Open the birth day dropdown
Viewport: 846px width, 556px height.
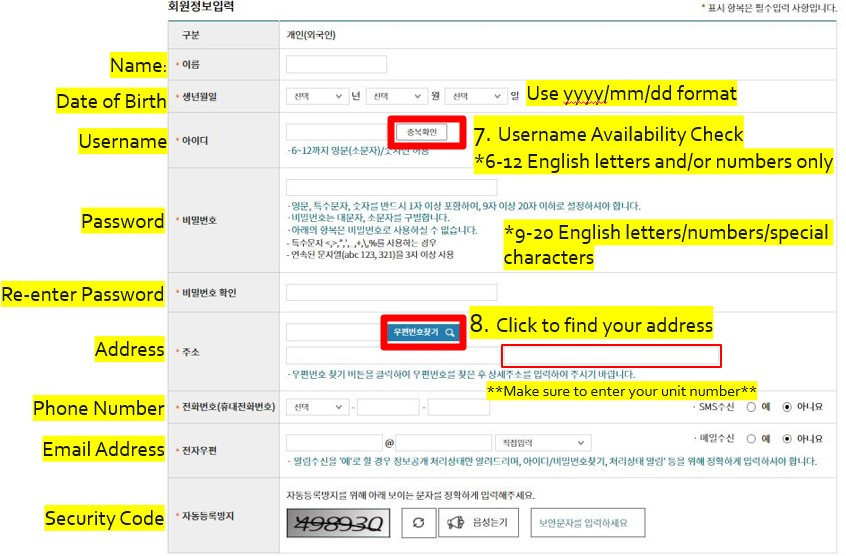[x=475, y=96]
